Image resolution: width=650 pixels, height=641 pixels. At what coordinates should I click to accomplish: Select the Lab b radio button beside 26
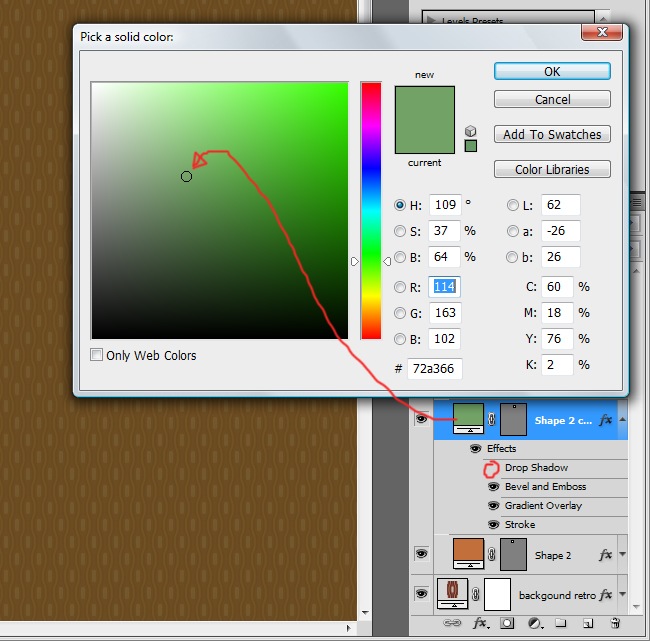(x=512, y=257)
